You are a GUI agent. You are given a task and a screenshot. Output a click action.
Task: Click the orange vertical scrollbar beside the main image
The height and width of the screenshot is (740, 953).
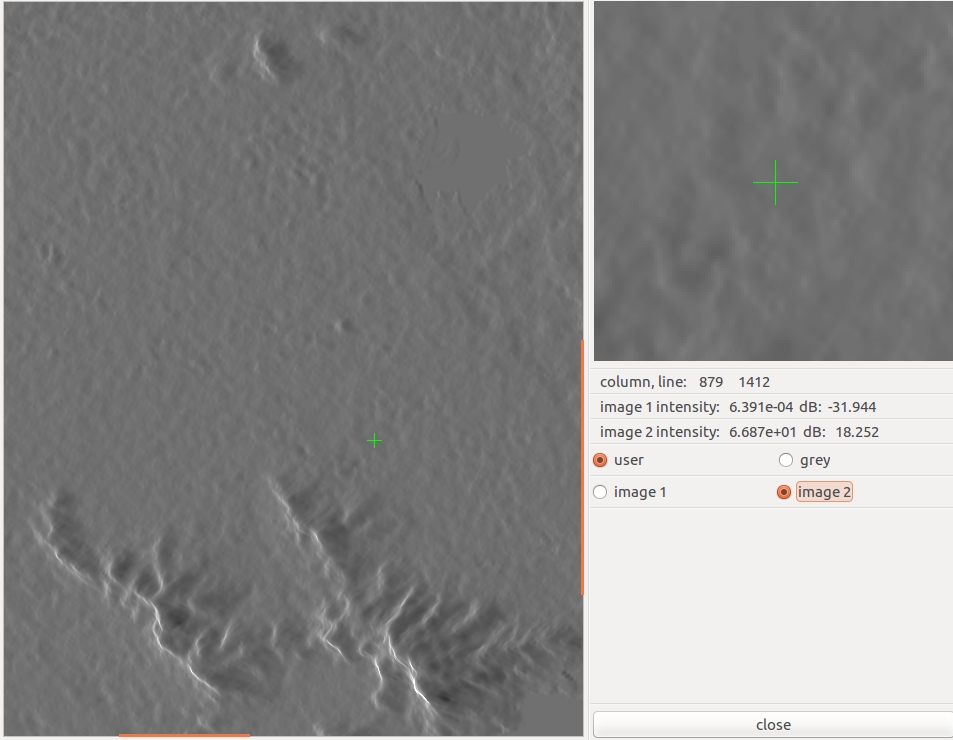click(582, 468)
